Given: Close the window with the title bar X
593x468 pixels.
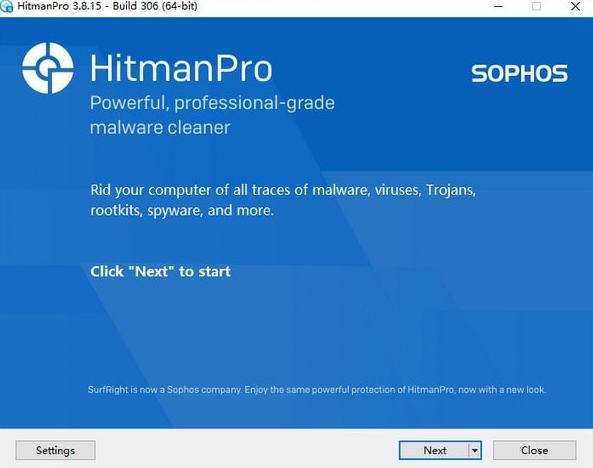Looking at the screenshot, I should tap(575, 6).
